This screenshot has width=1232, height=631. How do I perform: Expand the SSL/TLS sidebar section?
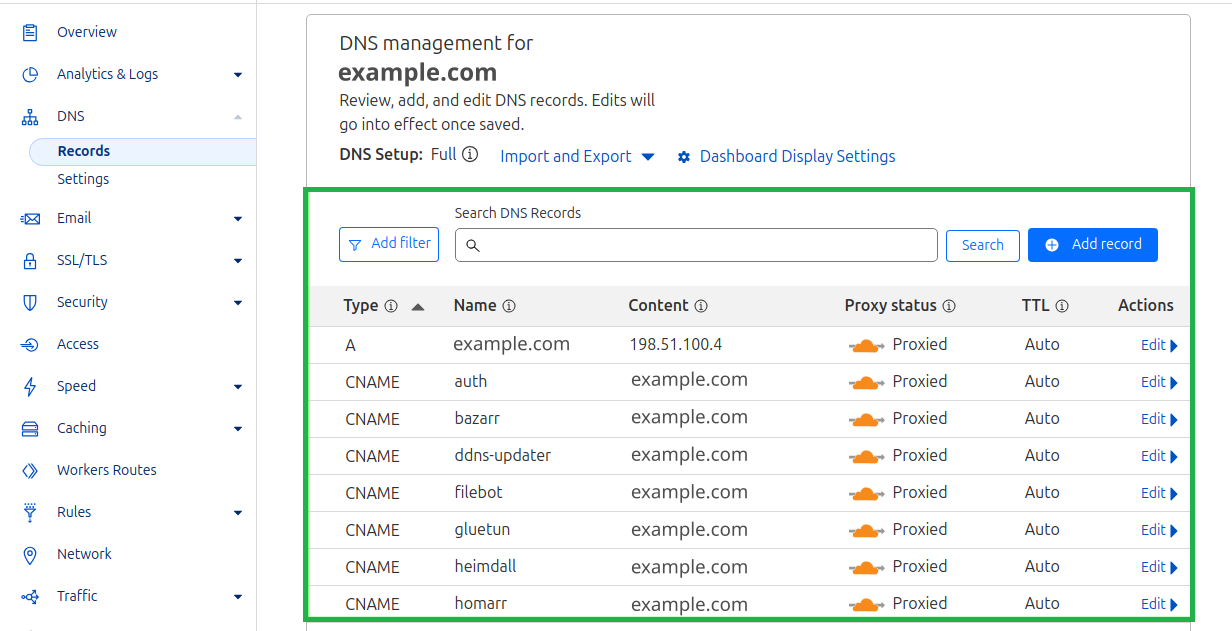237,260
